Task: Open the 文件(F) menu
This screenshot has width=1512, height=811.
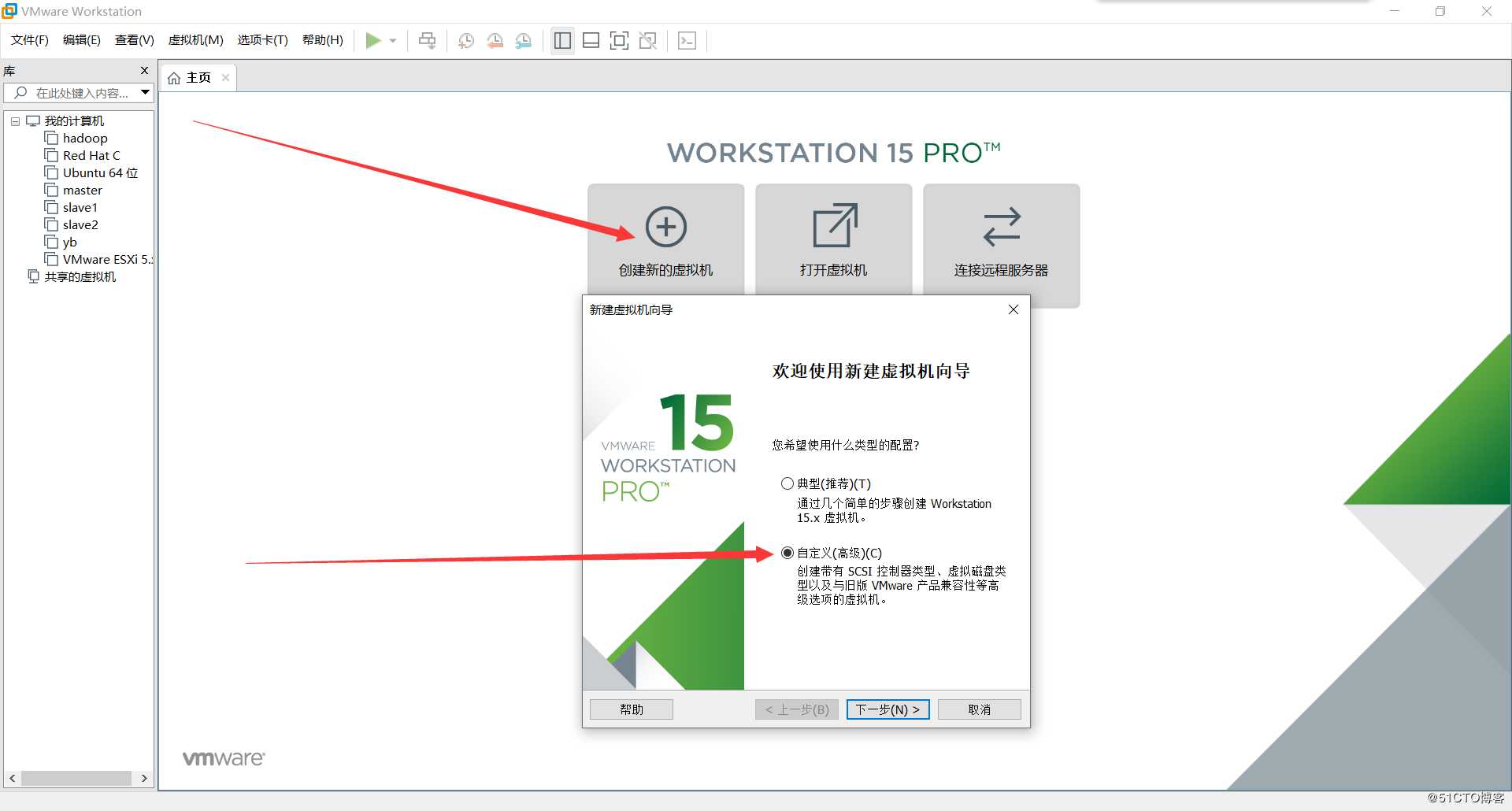Action: [30, 40]
